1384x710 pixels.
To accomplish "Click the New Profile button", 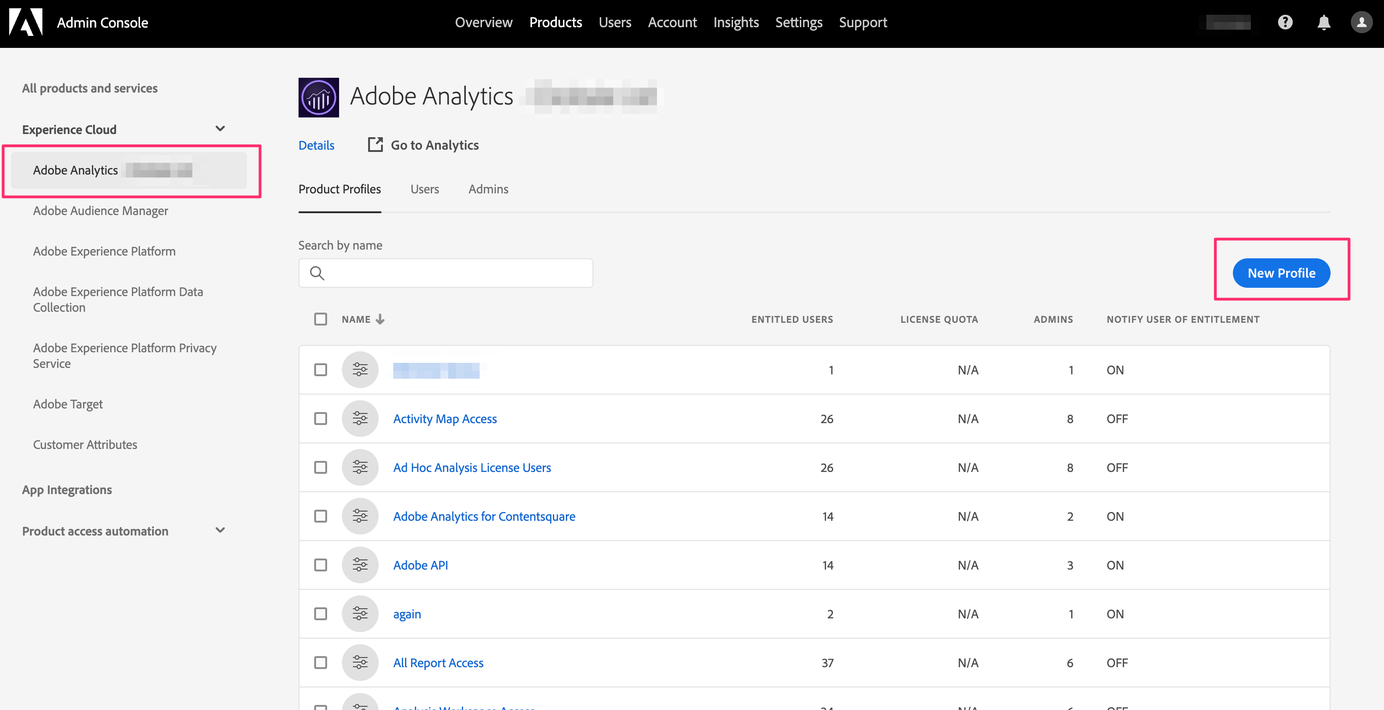I will 1281,273.
